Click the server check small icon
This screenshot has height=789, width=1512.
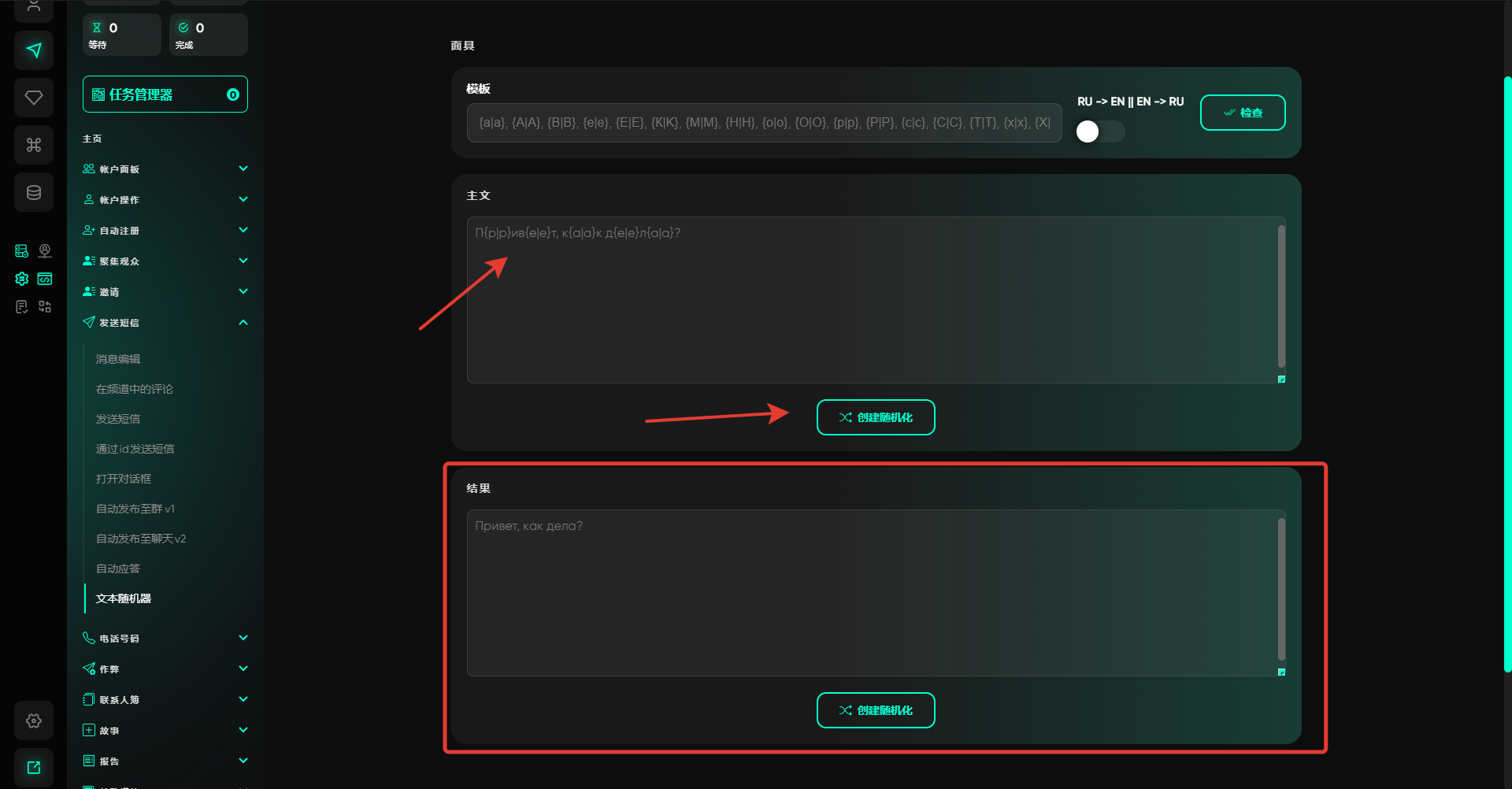point(22,251)
